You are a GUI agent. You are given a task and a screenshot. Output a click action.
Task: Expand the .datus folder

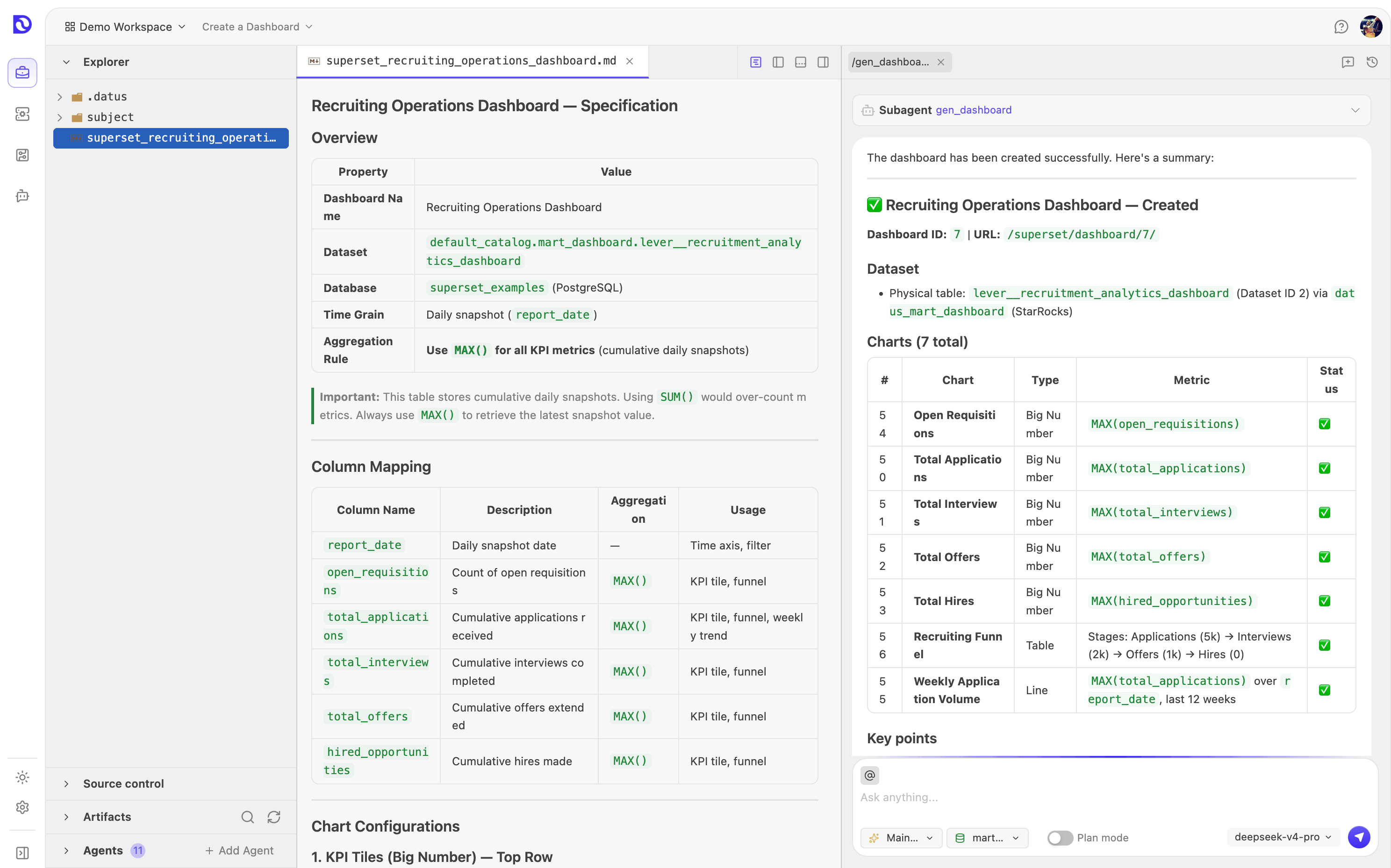pos(60,97)
